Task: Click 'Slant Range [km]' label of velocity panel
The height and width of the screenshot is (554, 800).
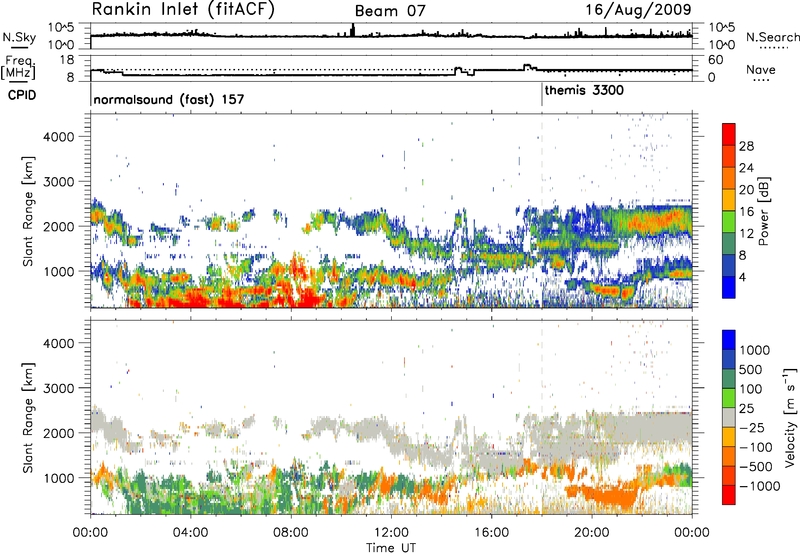Action: pos(28,418)
